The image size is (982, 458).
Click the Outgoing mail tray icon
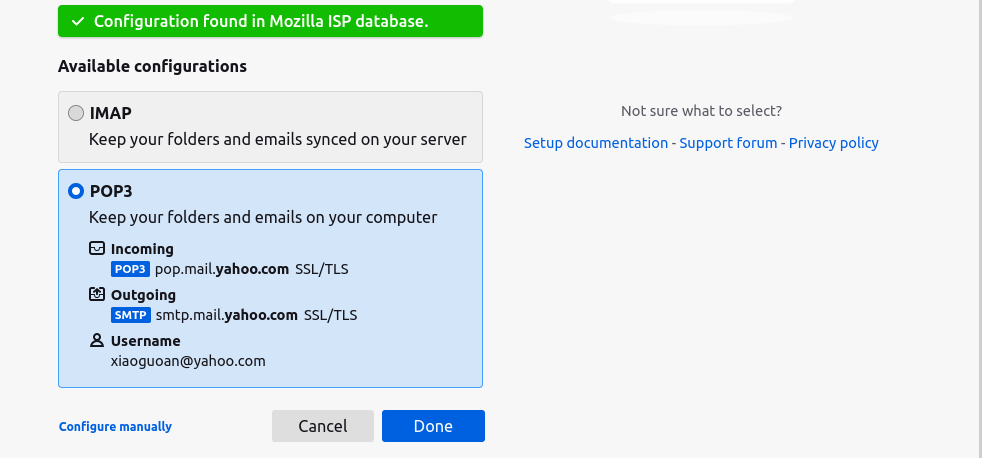point(97,295)
